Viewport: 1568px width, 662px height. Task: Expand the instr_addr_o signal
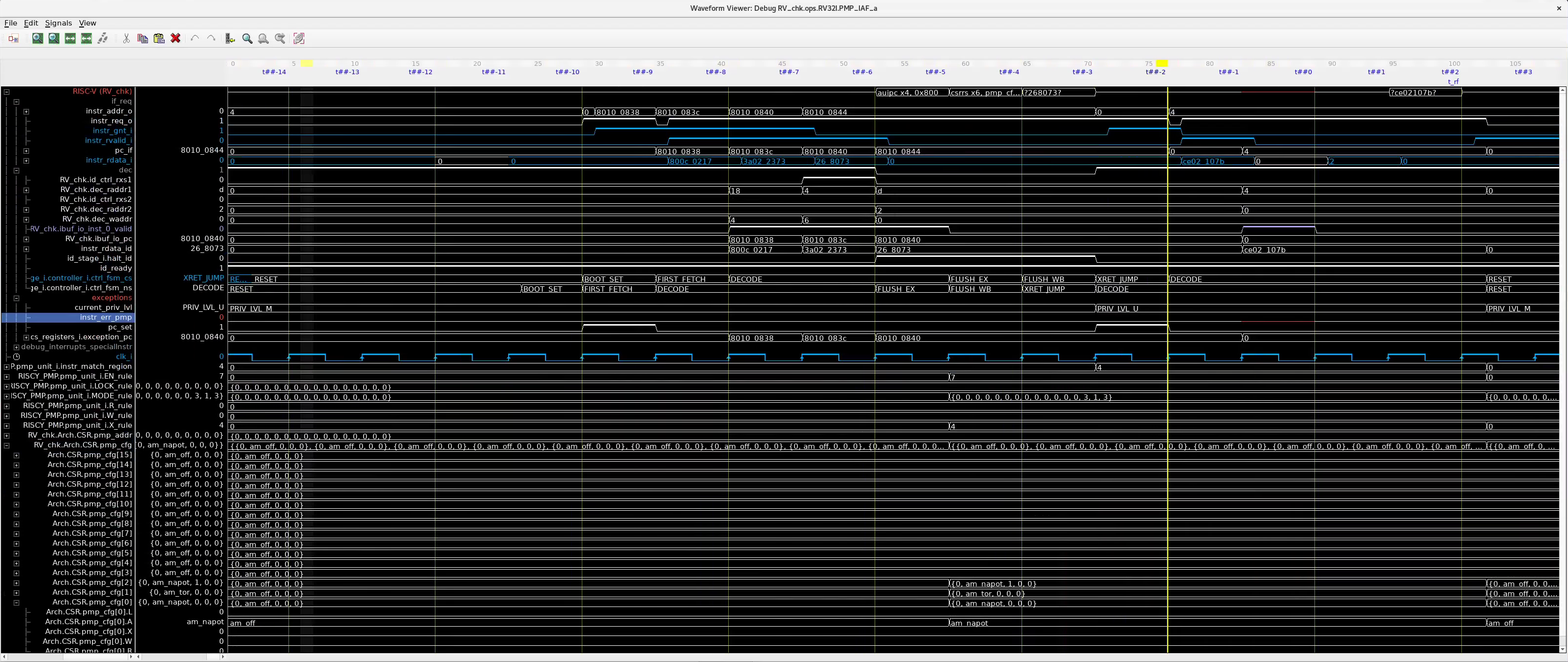(26, 111)
